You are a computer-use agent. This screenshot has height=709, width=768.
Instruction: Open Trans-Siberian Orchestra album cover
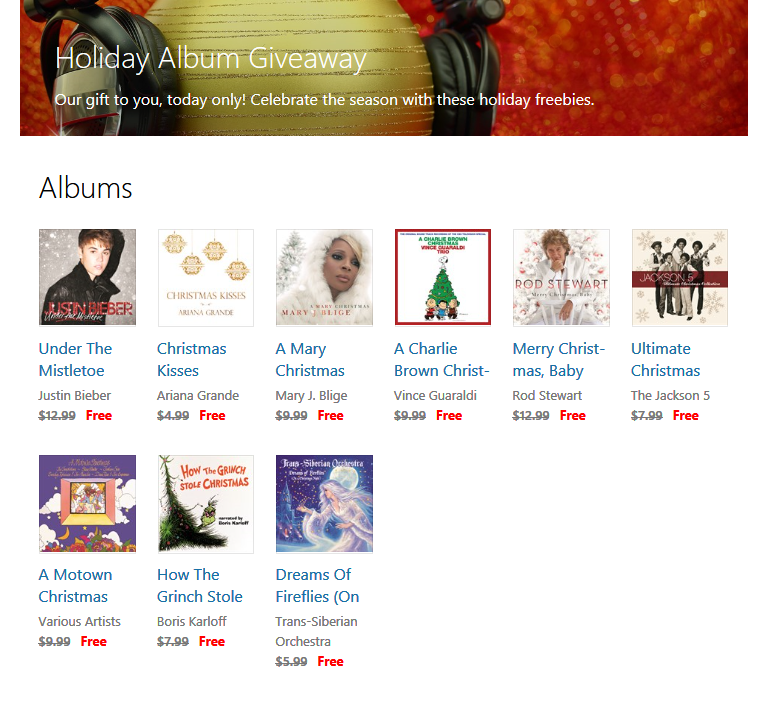pyautogui.click(x=324, y=504)
